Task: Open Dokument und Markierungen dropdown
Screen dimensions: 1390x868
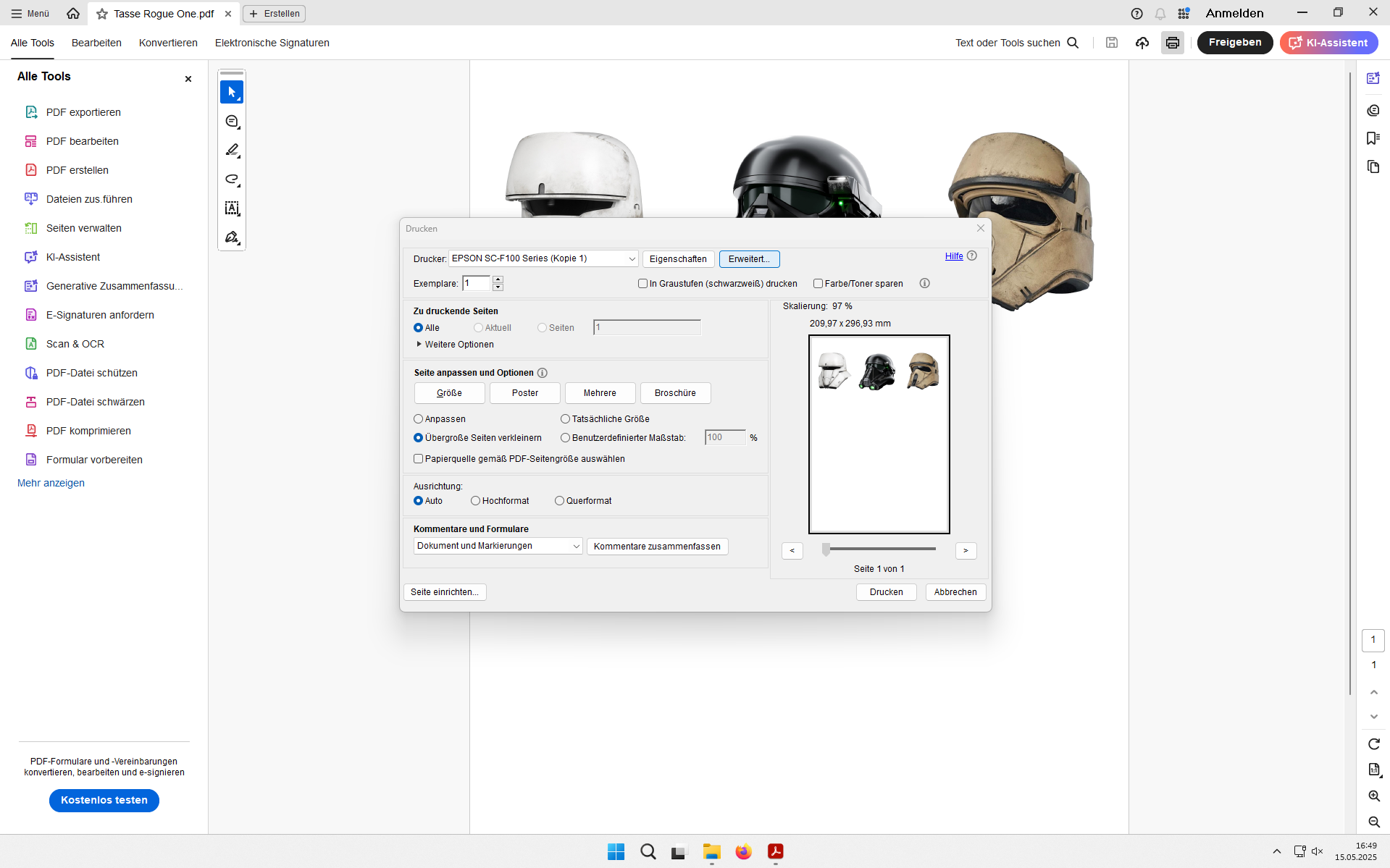Action: [x=498, y=546]
